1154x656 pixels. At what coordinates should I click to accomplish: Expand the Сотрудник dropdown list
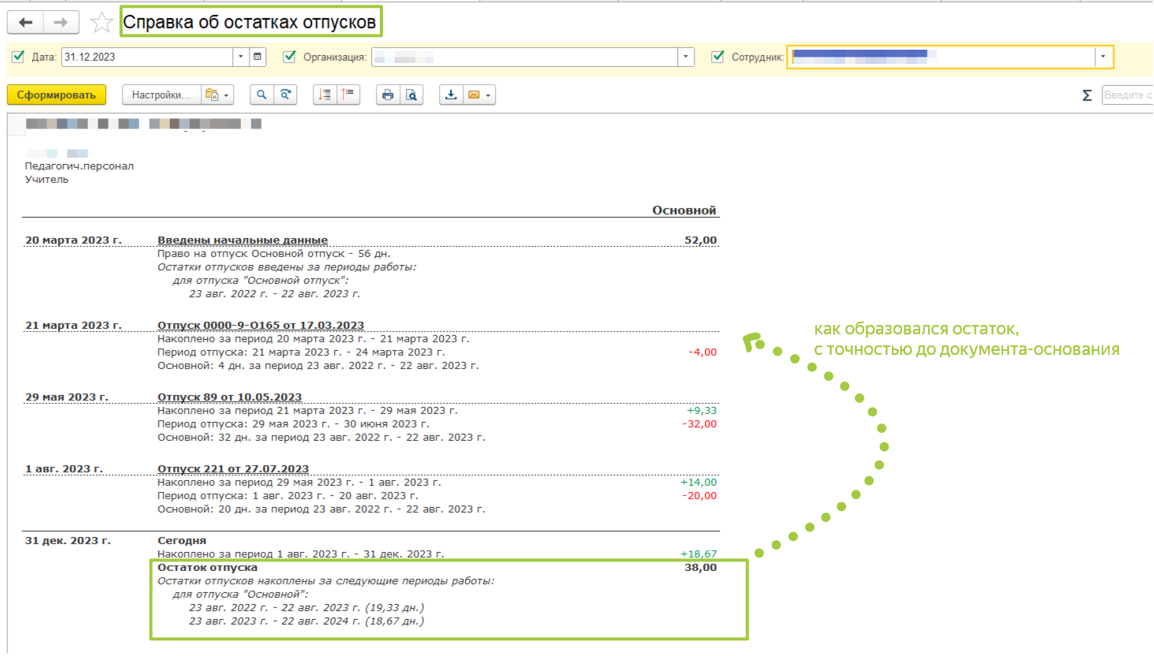pos(1103,57)
